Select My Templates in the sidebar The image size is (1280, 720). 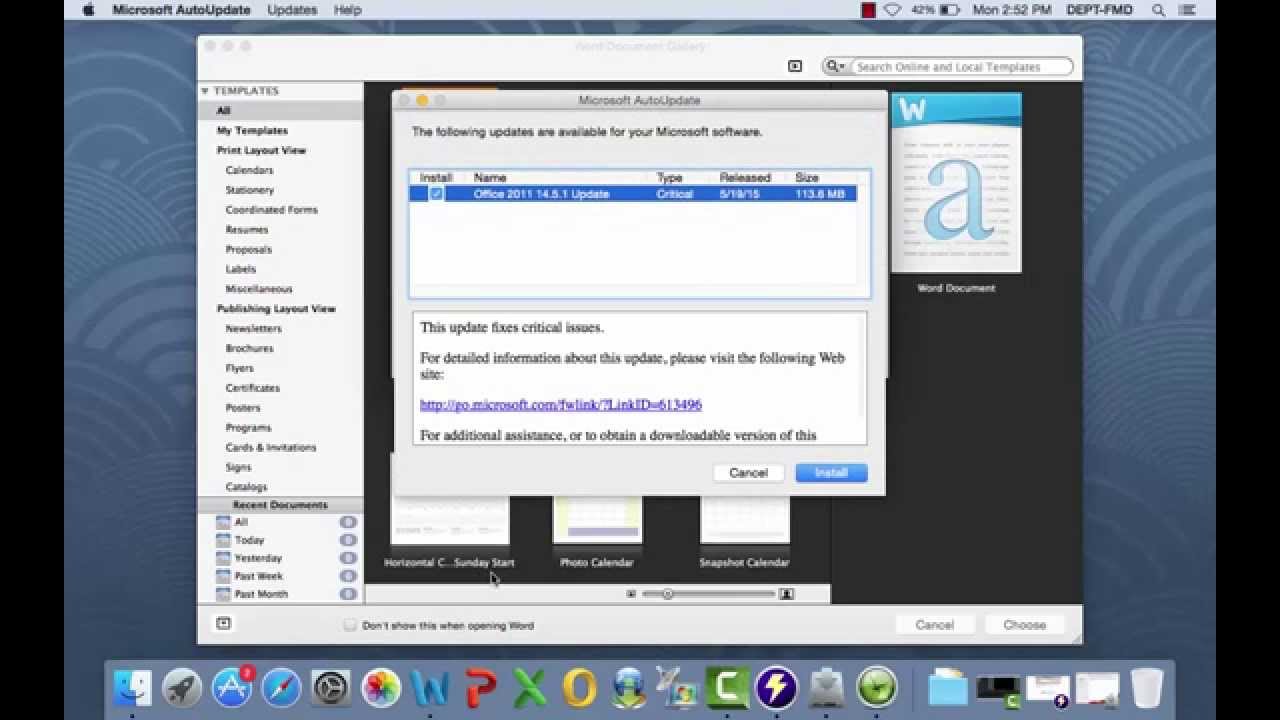tap(252, 131)
